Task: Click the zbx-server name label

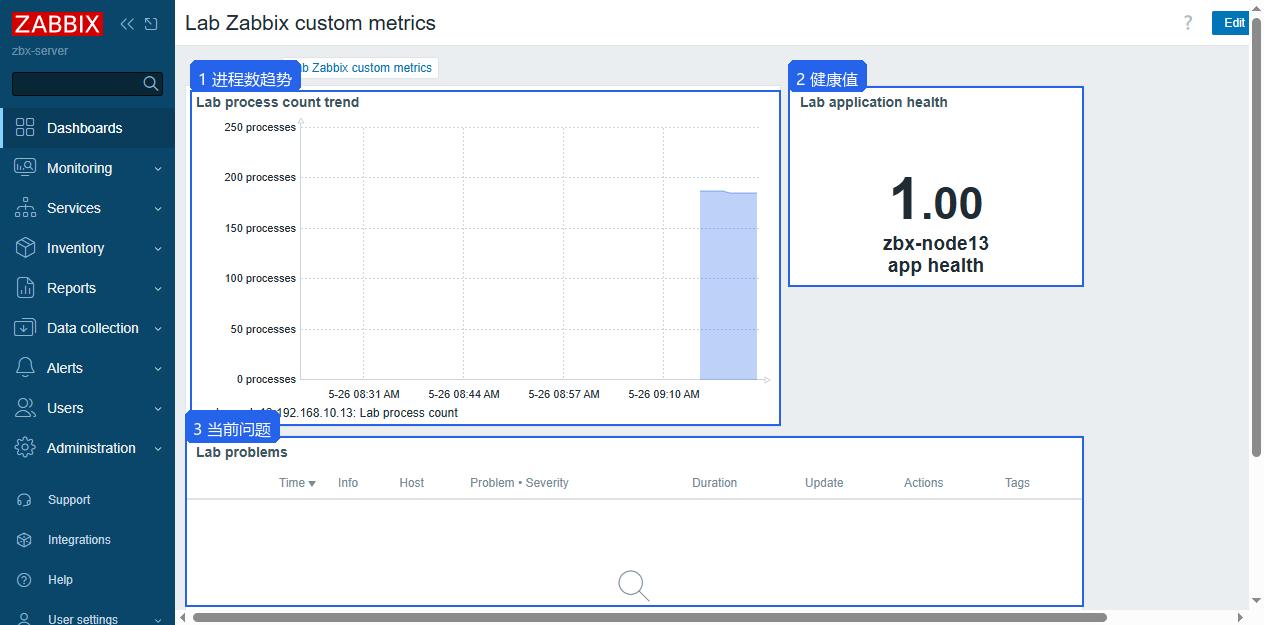Action: click(40, 51)
